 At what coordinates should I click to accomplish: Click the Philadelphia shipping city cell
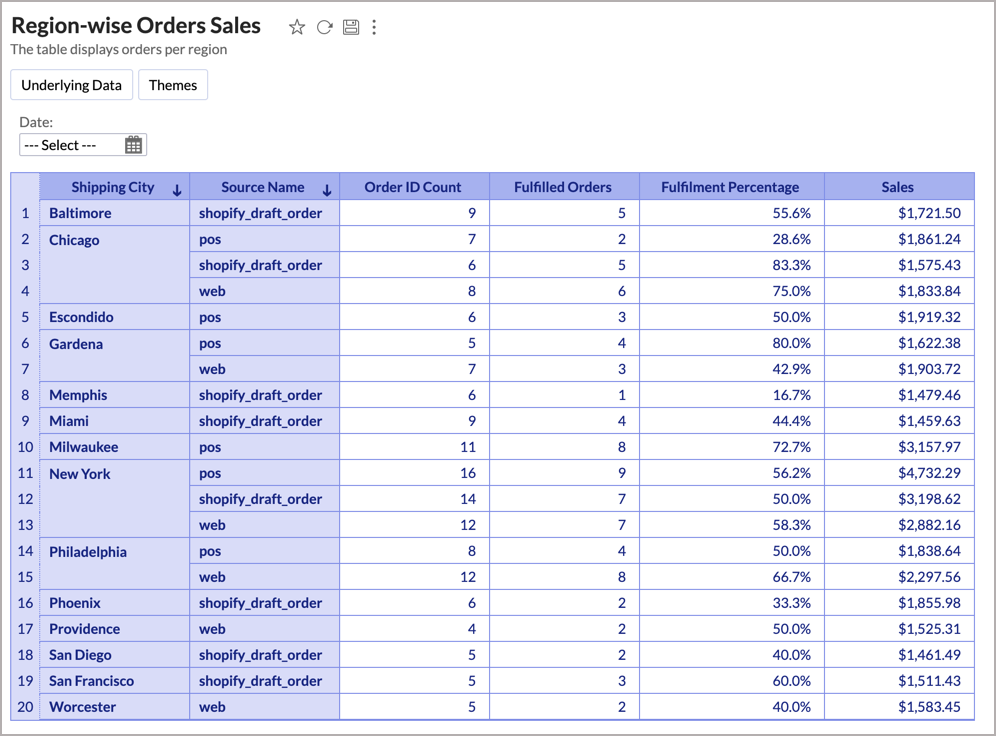pyautogui.click(x=88, y=552)
